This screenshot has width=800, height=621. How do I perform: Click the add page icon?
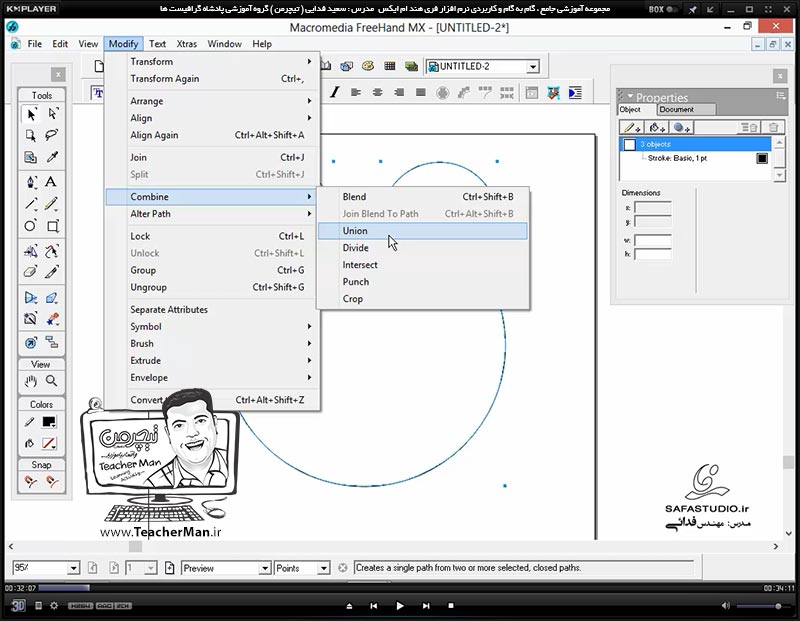point(169,567)
